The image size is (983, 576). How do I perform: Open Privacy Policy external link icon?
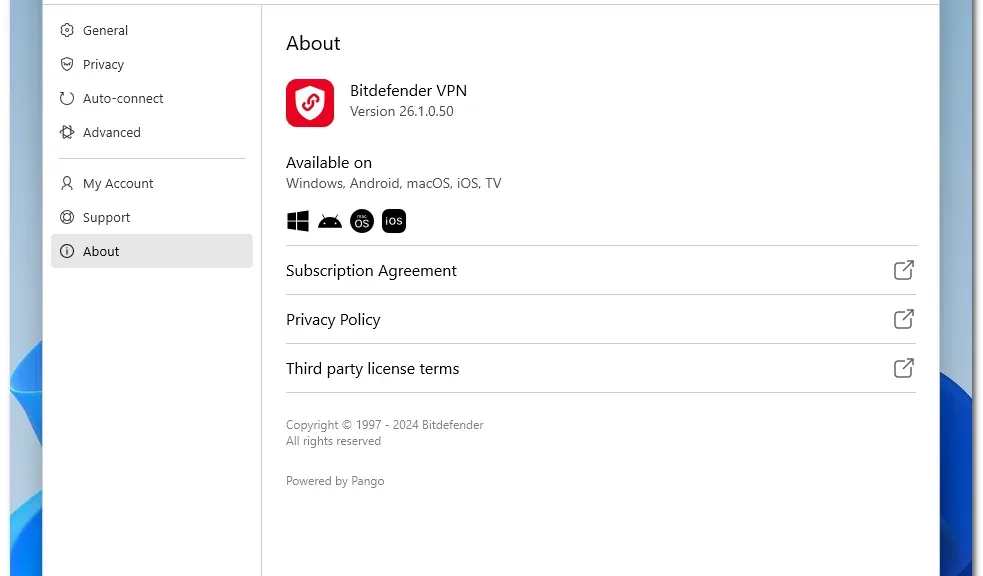pyautogui.click(x=903, y=319)
